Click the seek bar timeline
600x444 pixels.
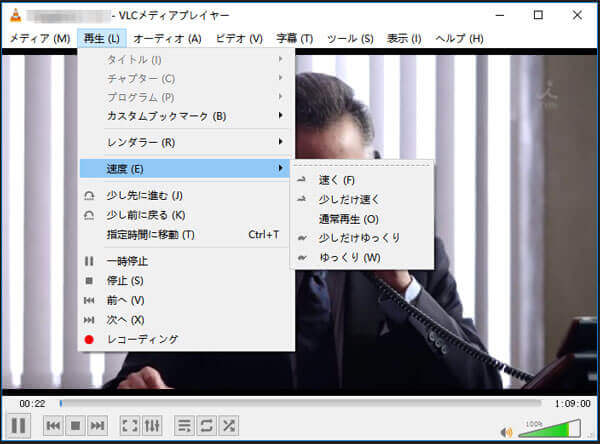click(300, 403)
